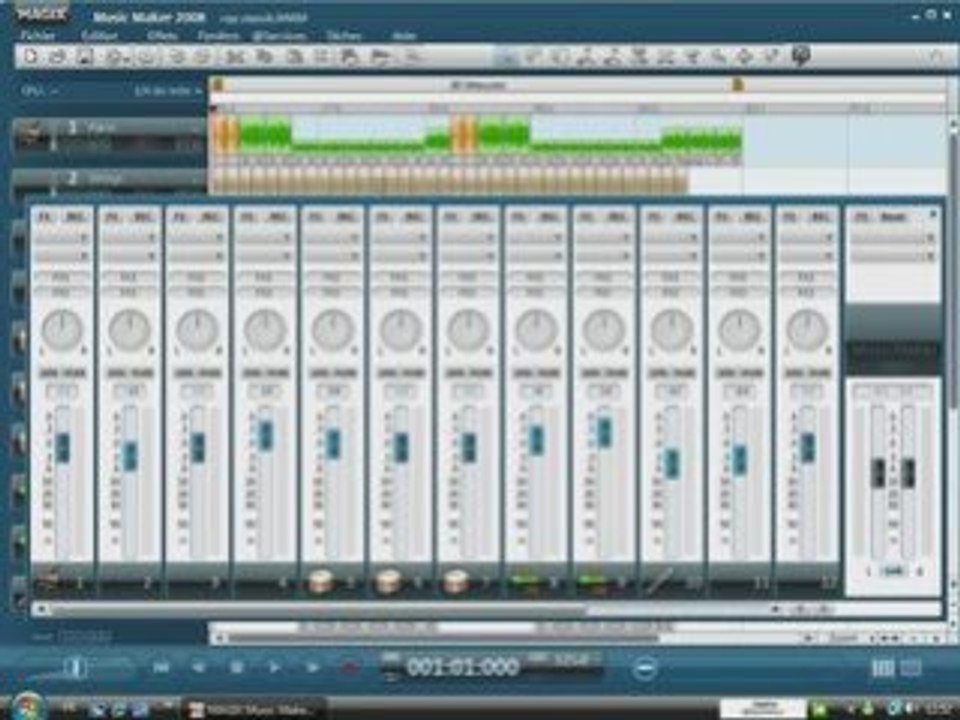Click the drum icon under mixer channel 7
Viewport: 960px width, 720px height.
pyautogui.click(x=455, y=581)
